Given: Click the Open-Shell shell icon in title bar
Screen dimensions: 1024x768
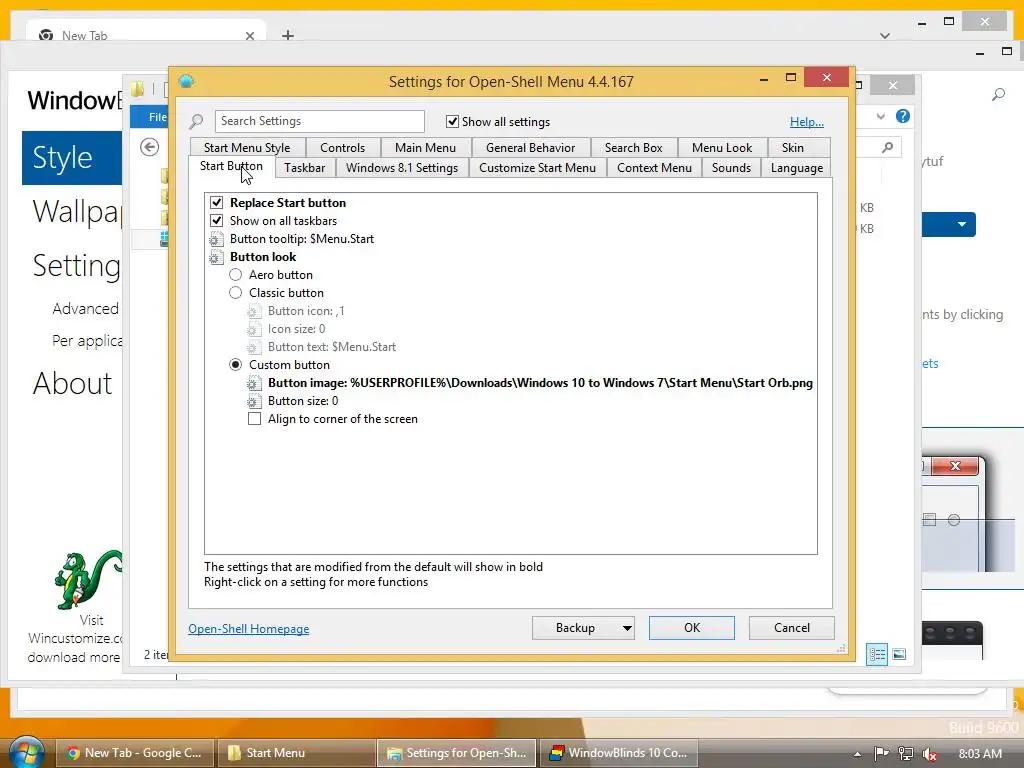Looking at the screenshot, I should pos(186,81).
